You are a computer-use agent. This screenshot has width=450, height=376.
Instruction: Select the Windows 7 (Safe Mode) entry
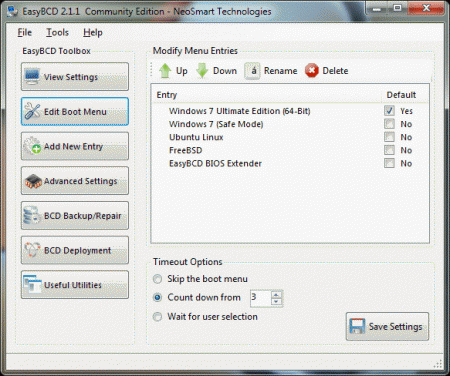coord(216,124)
